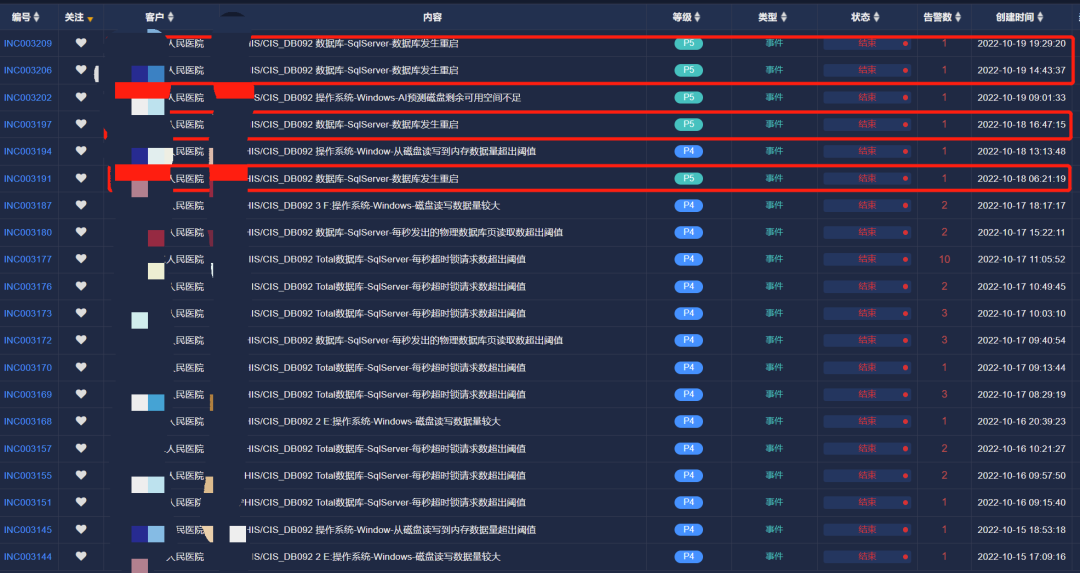Viewport: 1080px width, 573px height.
Task: Sort table by 类型 column
Action: [783, 17]
